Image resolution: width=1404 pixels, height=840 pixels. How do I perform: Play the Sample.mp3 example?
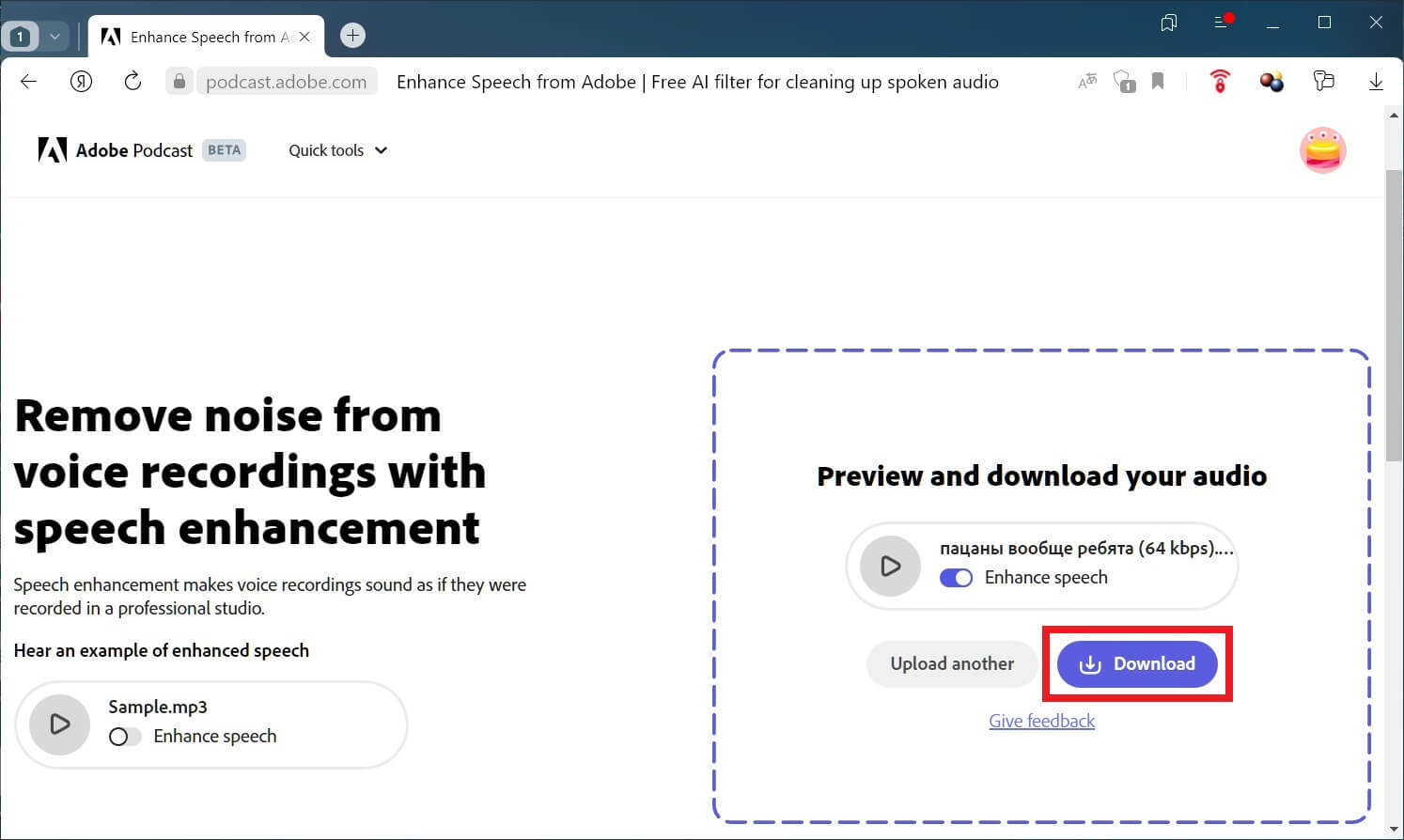(59, 723)
